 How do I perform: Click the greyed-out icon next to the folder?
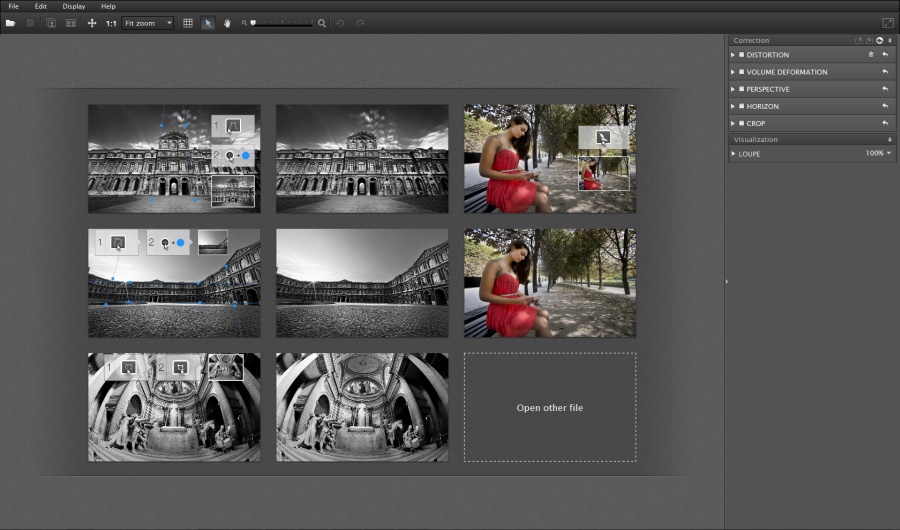tap(30, 23)
